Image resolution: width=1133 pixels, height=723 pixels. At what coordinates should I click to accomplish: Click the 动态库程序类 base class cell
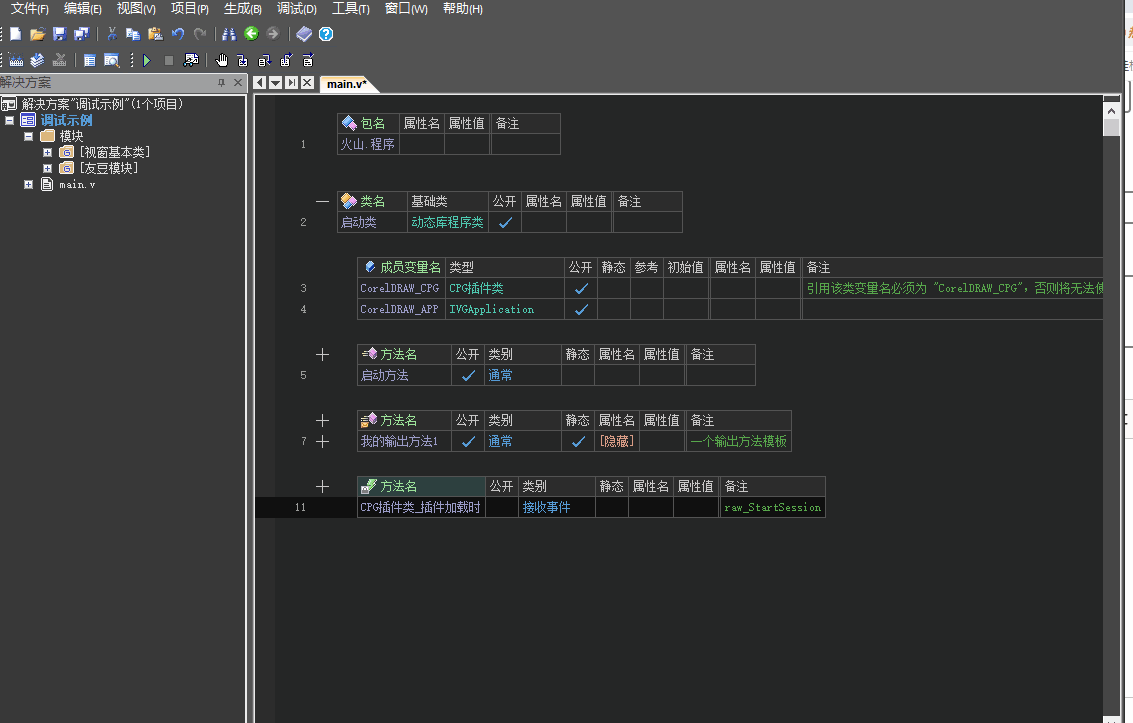(x=447, y=223)
